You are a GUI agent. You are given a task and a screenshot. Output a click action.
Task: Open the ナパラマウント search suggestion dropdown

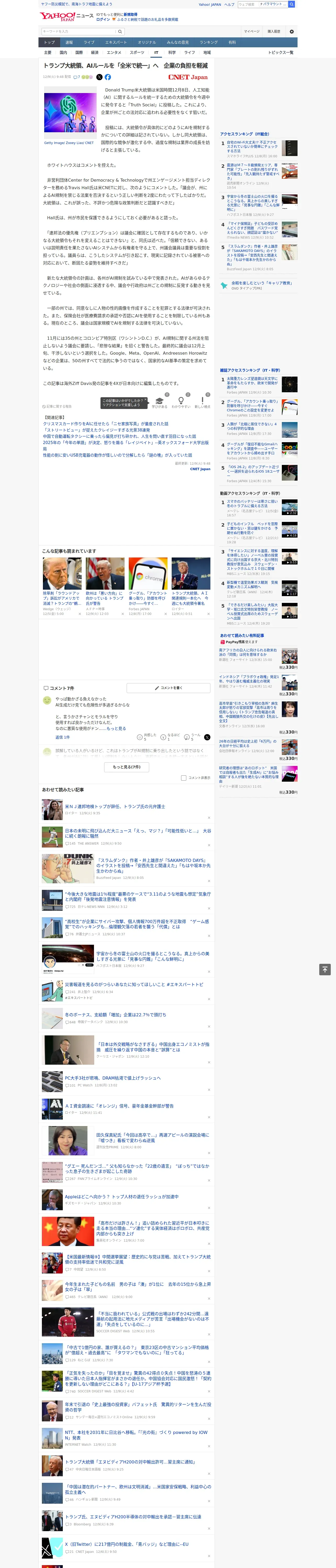tap(273, 4)
